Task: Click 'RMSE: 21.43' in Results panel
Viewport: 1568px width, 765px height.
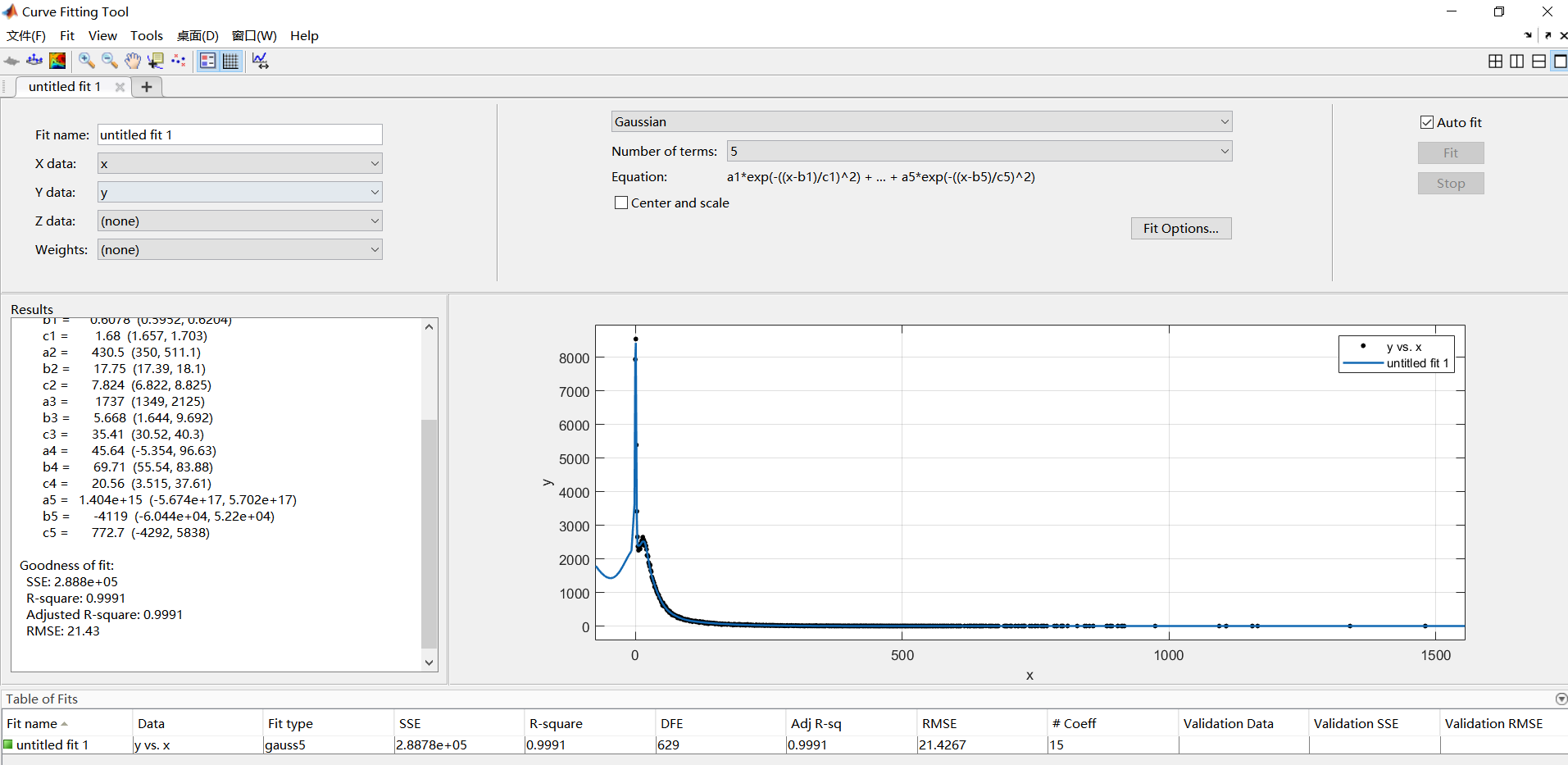Action: point(63,631)
